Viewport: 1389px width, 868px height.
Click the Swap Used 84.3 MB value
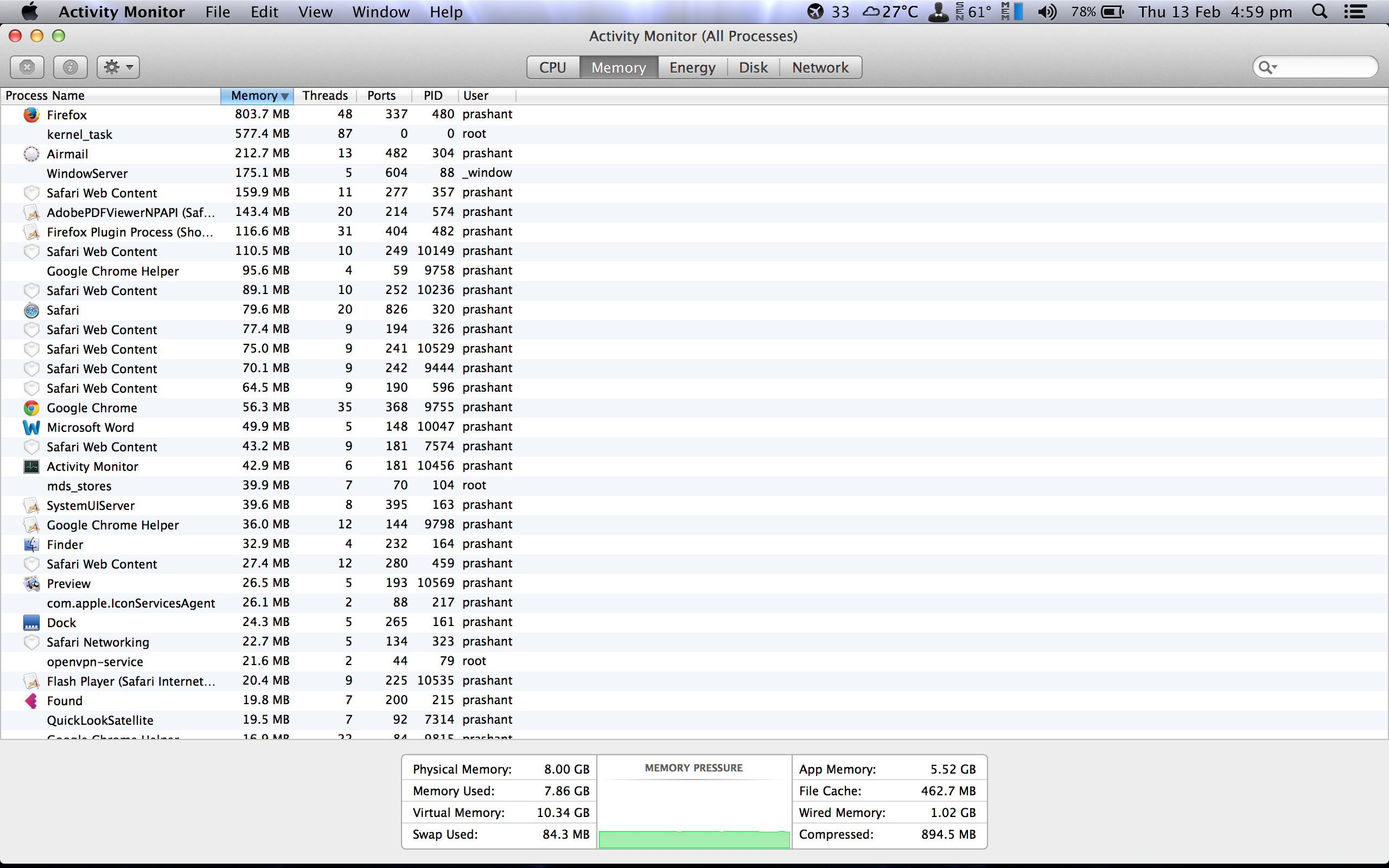click(x=566, y=834)
